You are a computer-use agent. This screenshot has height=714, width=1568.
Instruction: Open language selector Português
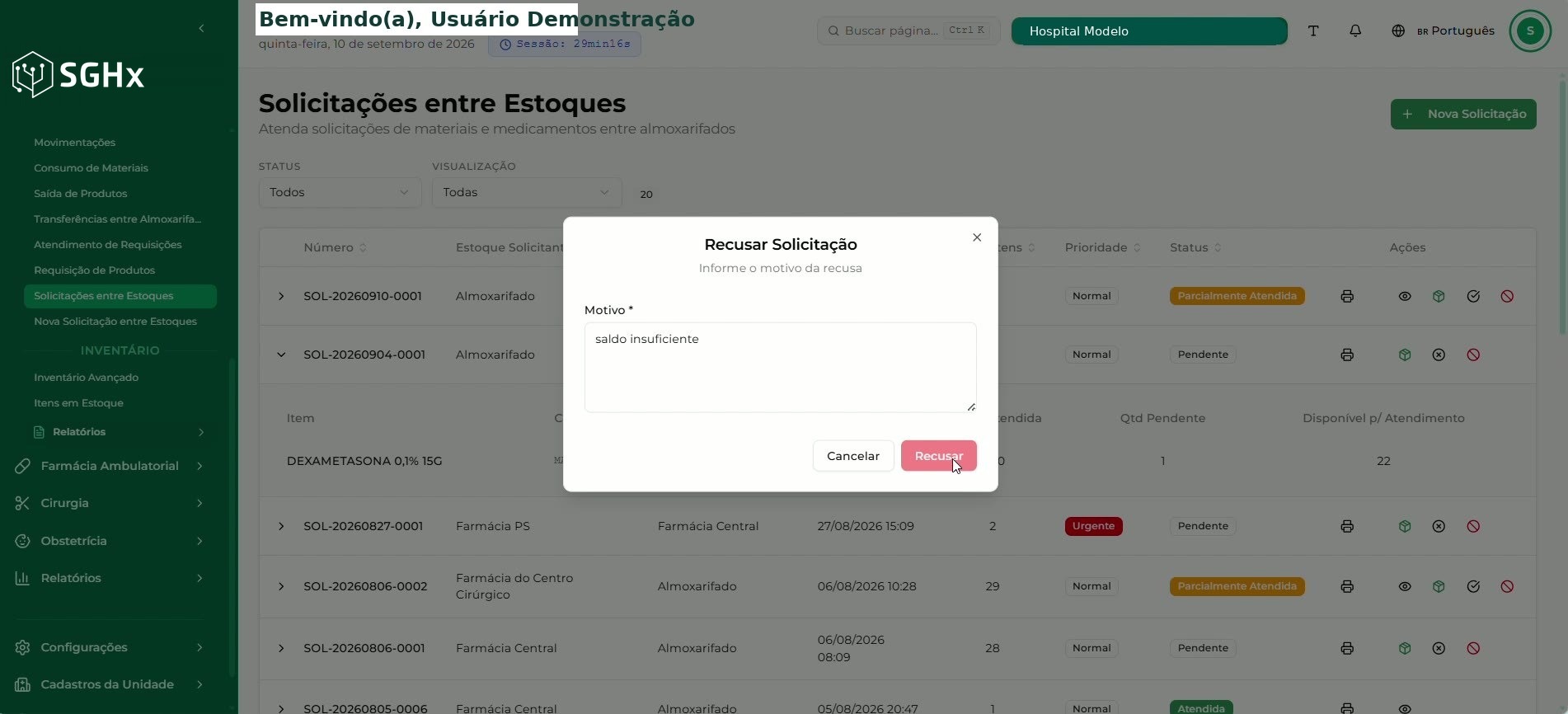1444,31
